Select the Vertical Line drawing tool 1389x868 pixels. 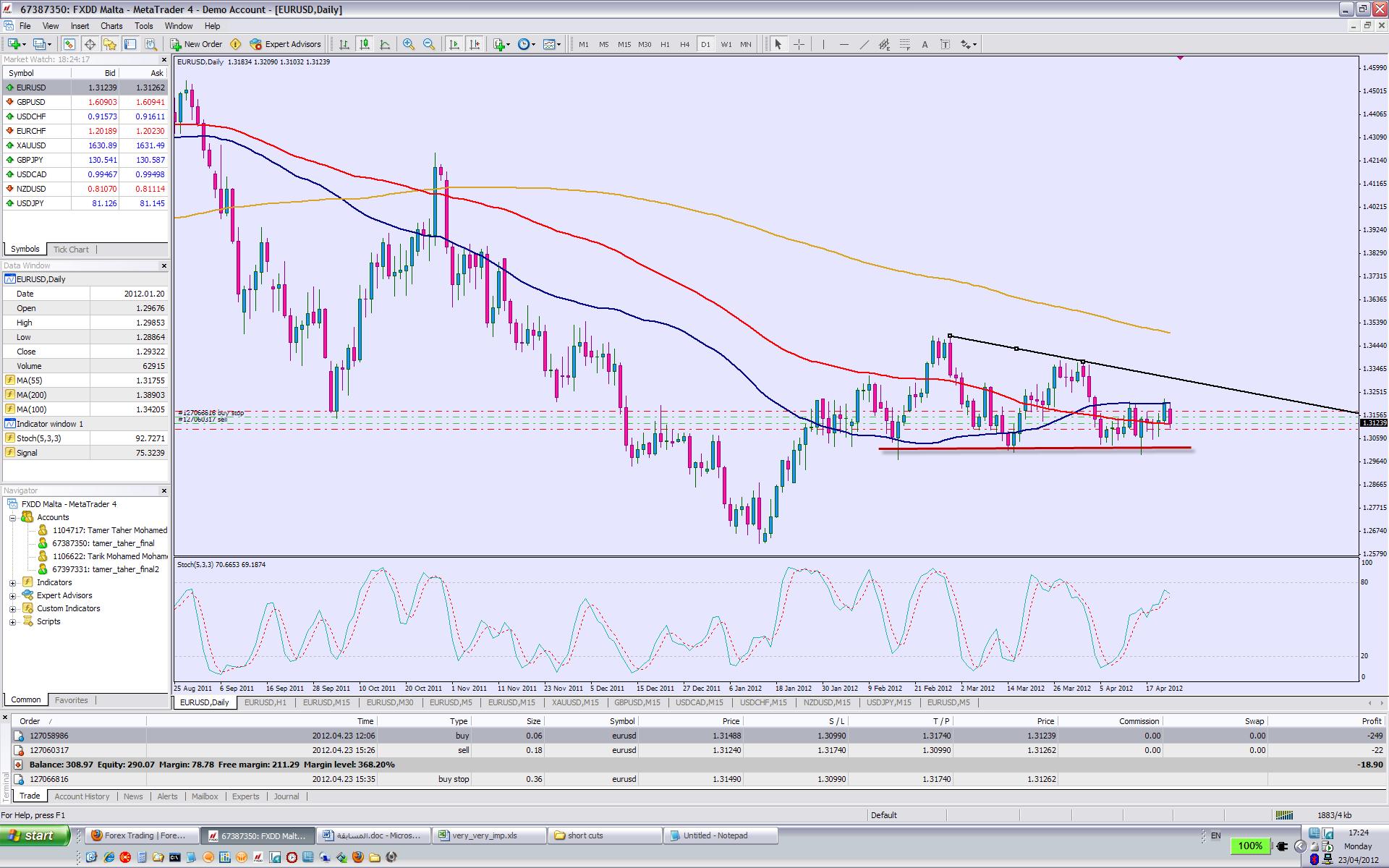[x=823, y=44]
